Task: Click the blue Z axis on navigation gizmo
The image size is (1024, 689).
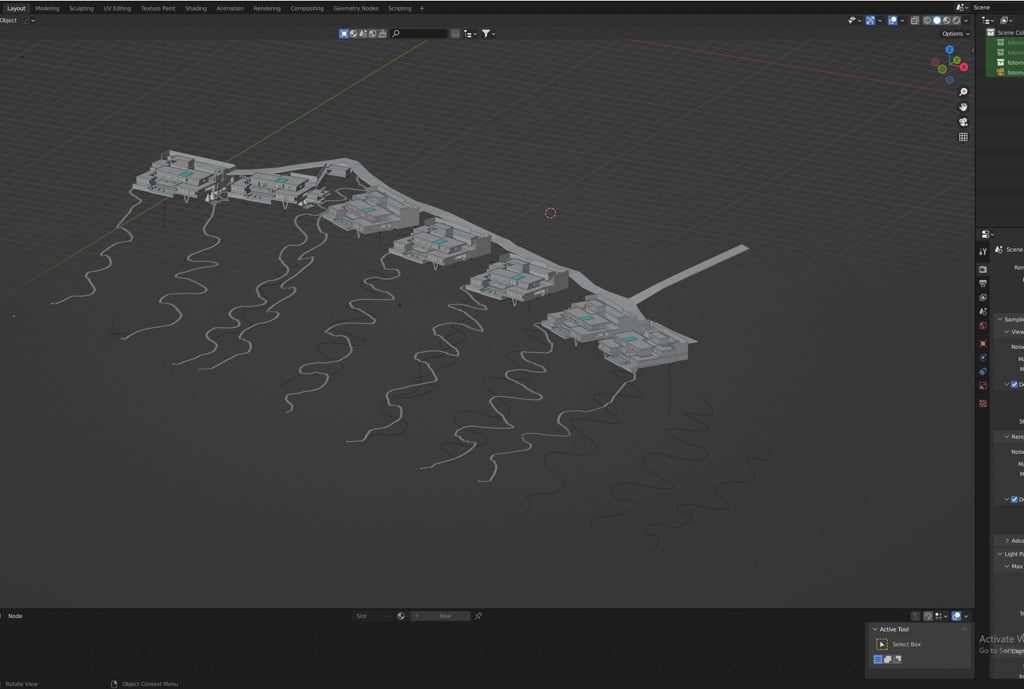Action: 949,49
